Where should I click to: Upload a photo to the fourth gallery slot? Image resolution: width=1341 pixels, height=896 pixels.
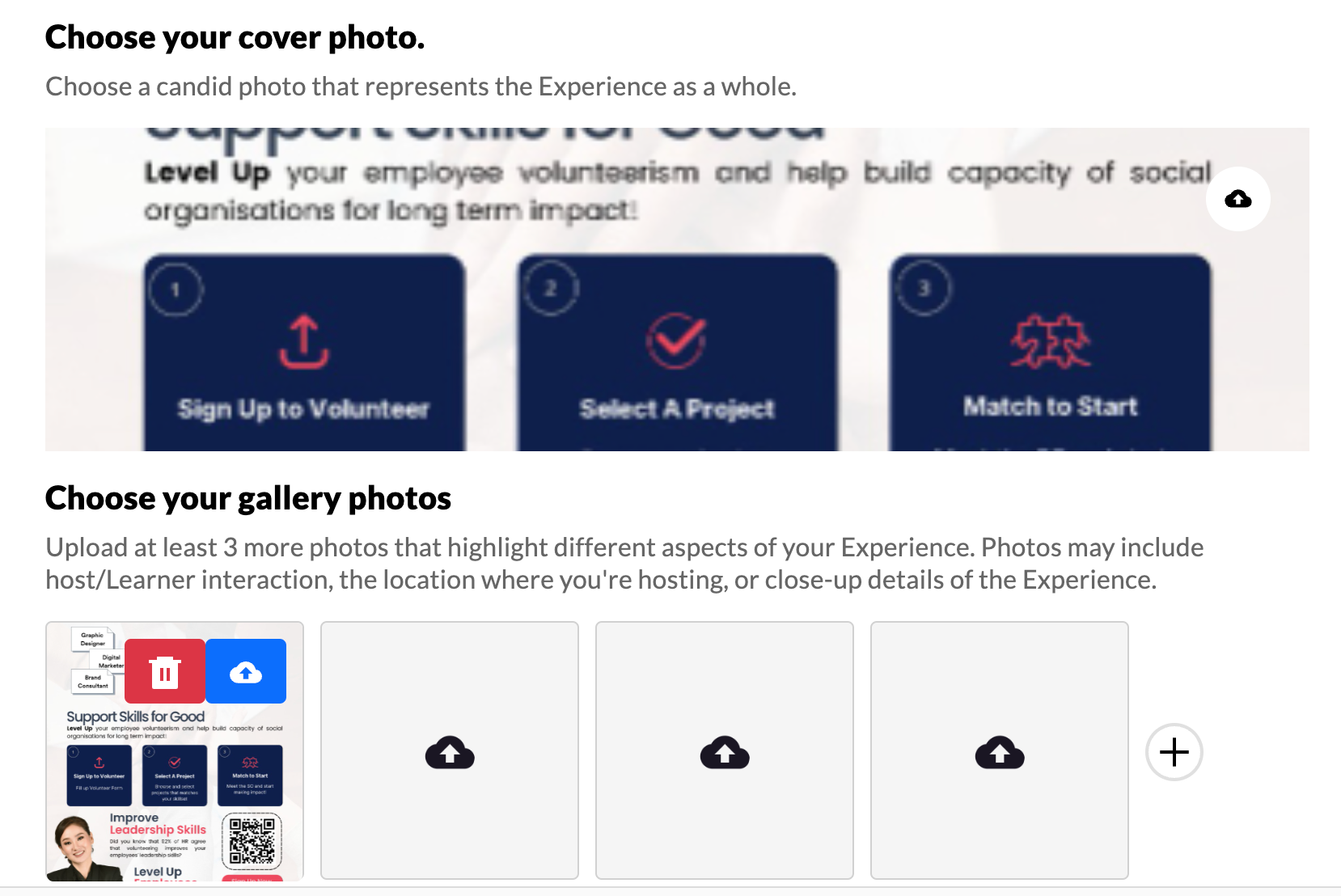click(1000, 750)
